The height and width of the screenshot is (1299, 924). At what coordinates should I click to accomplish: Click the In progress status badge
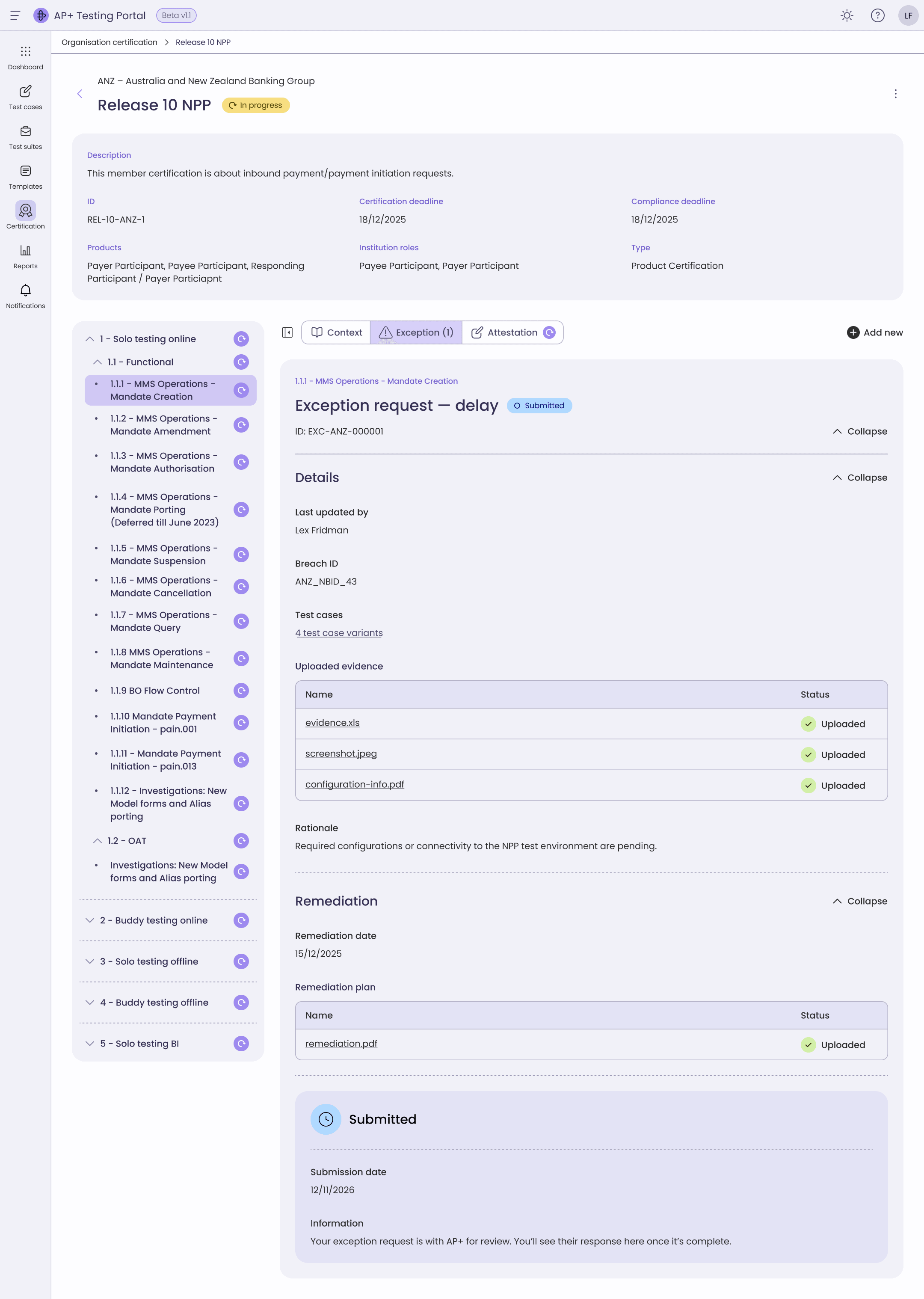coord(255,105)
